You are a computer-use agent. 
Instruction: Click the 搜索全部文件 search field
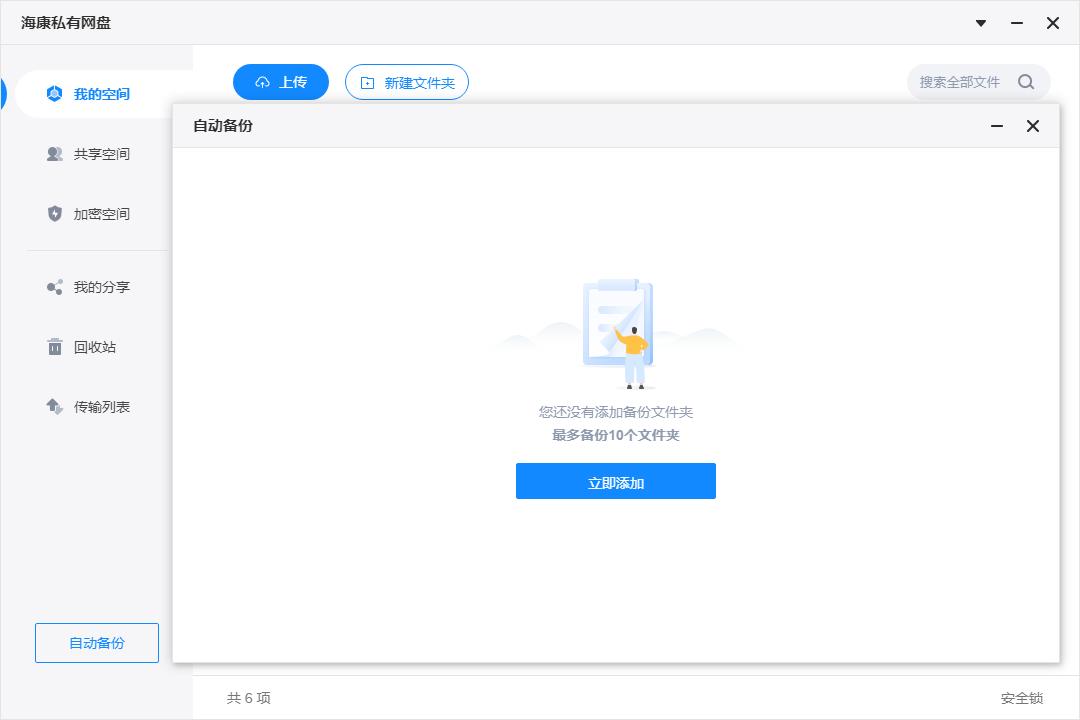960,82
